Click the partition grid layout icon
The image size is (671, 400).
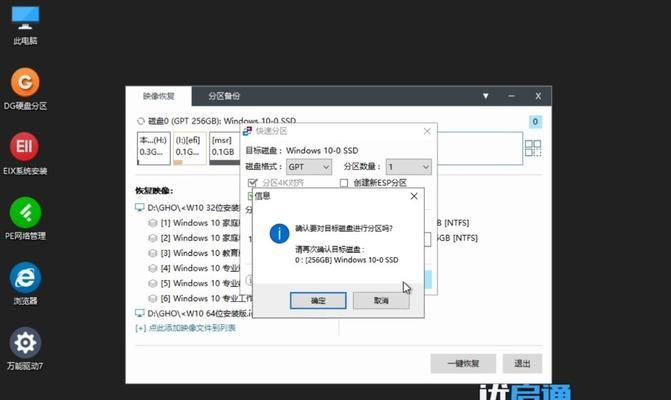533,148
